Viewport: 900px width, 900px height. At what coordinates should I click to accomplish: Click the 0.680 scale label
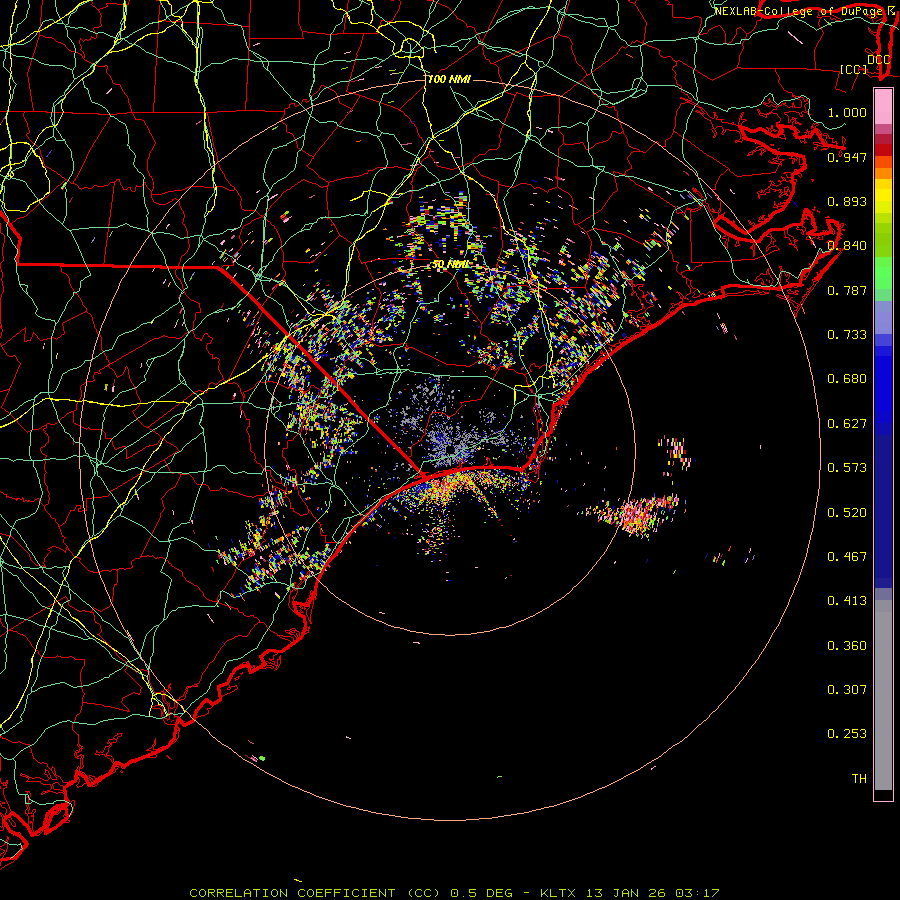(847, 379)
